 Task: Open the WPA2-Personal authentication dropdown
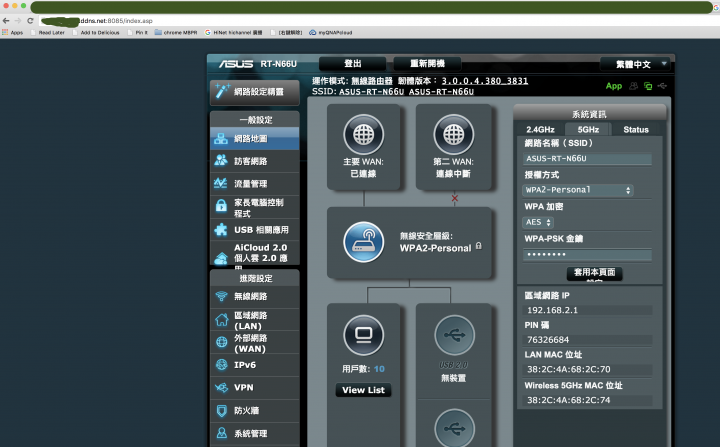(578, 190)
